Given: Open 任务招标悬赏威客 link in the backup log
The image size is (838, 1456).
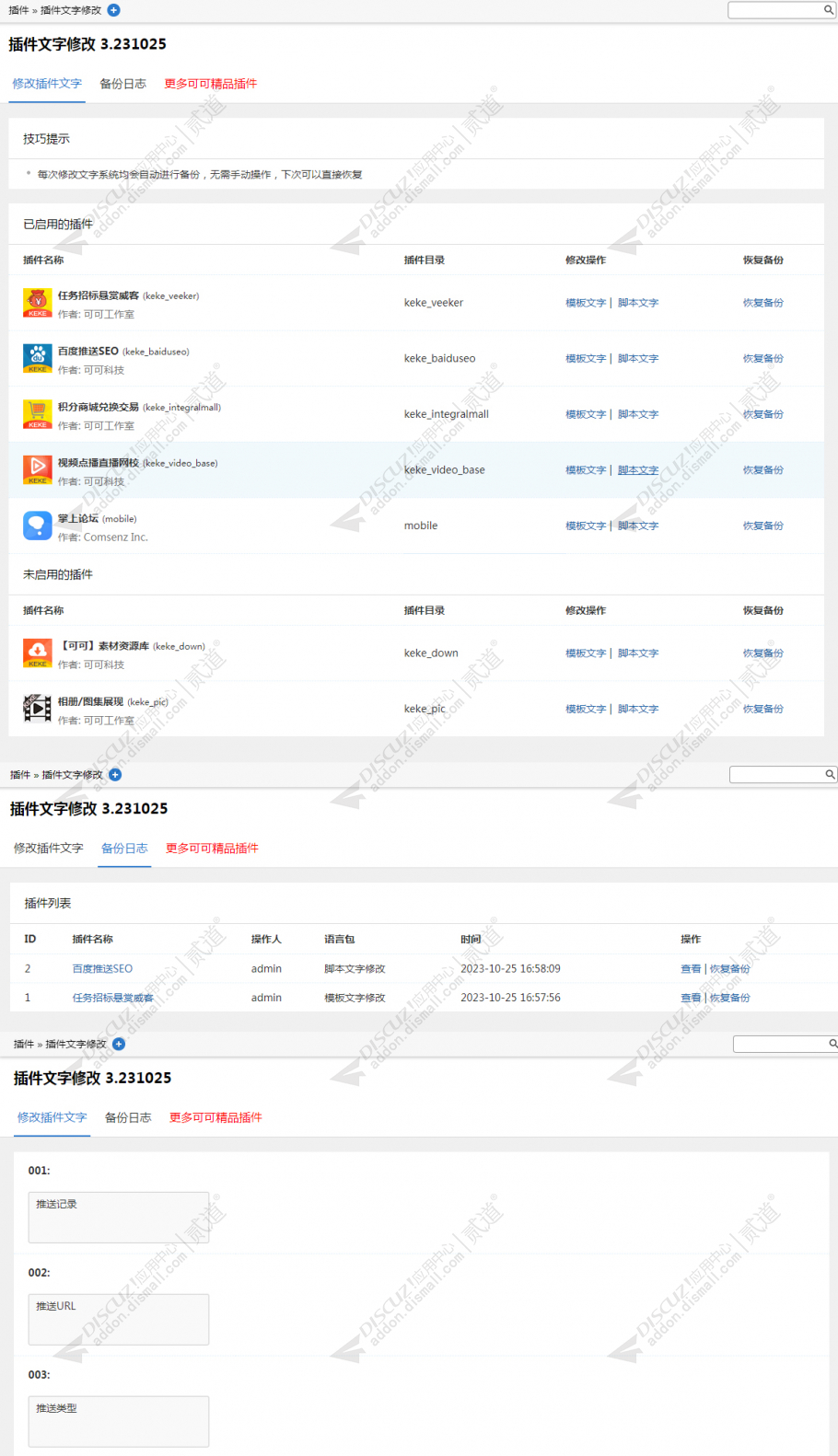Looking at the screenshot, I should tap(113, 998).
